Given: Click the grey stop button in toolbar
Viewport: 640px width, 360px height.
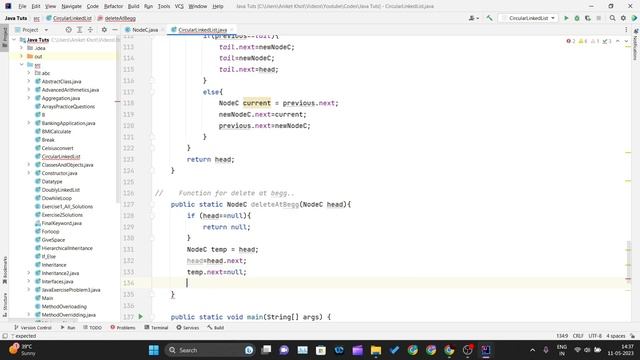Looking at the screenshot, I should [x=598, y=18].
